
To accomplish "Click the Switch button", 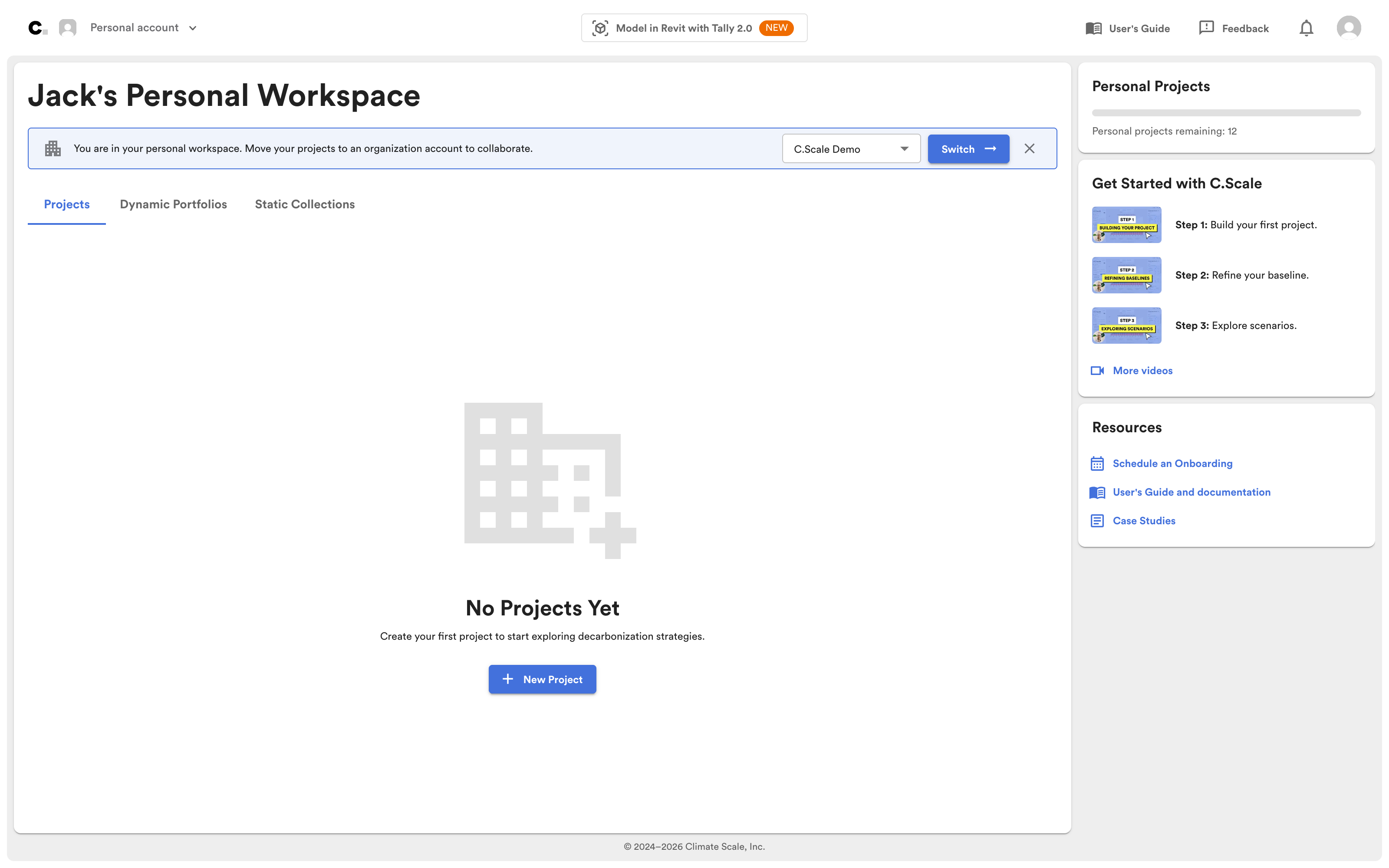I will pyautogui.click(x=968, y=149).
